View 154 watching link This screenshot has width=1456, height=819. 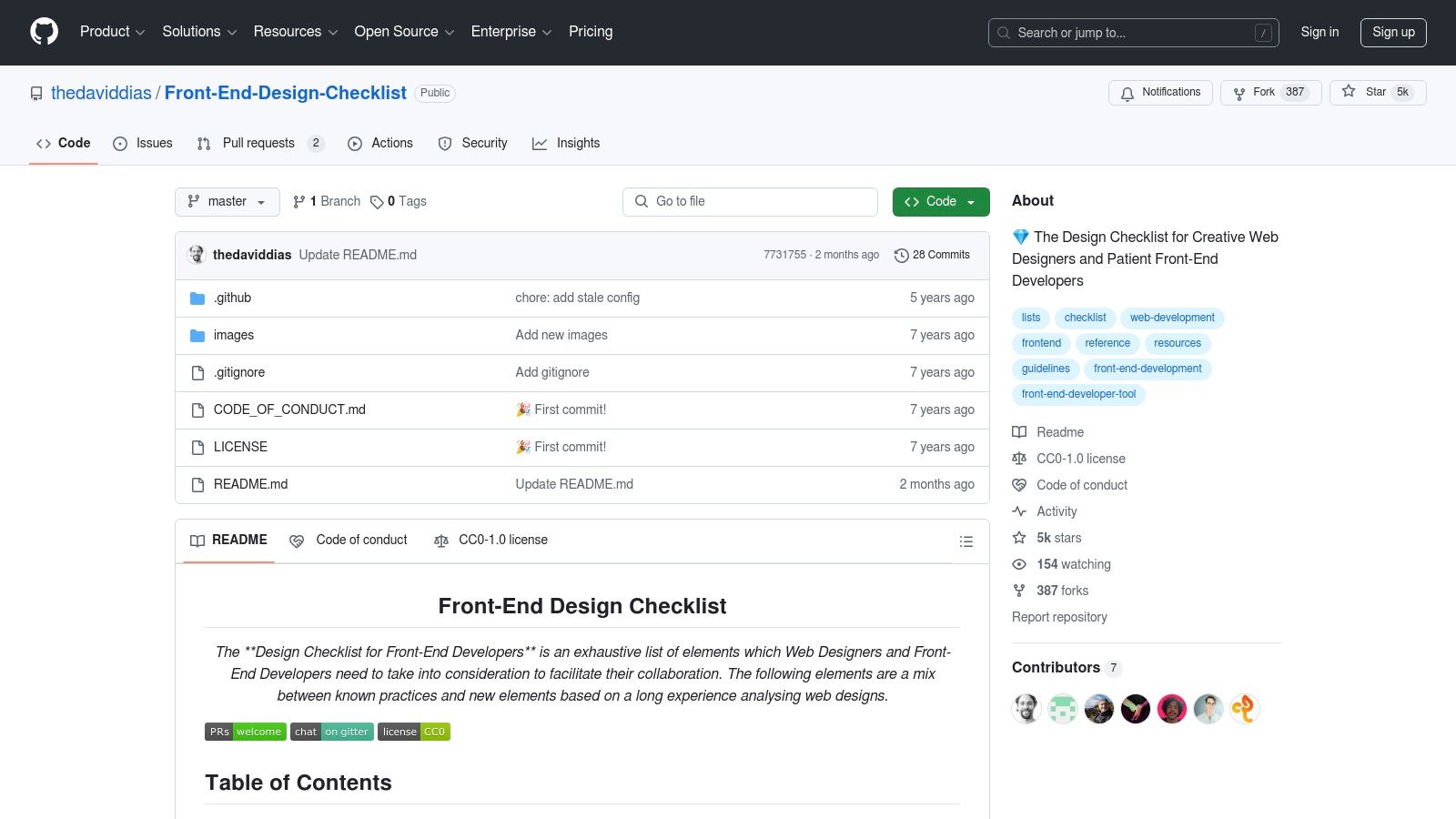tap(1062, 564)
